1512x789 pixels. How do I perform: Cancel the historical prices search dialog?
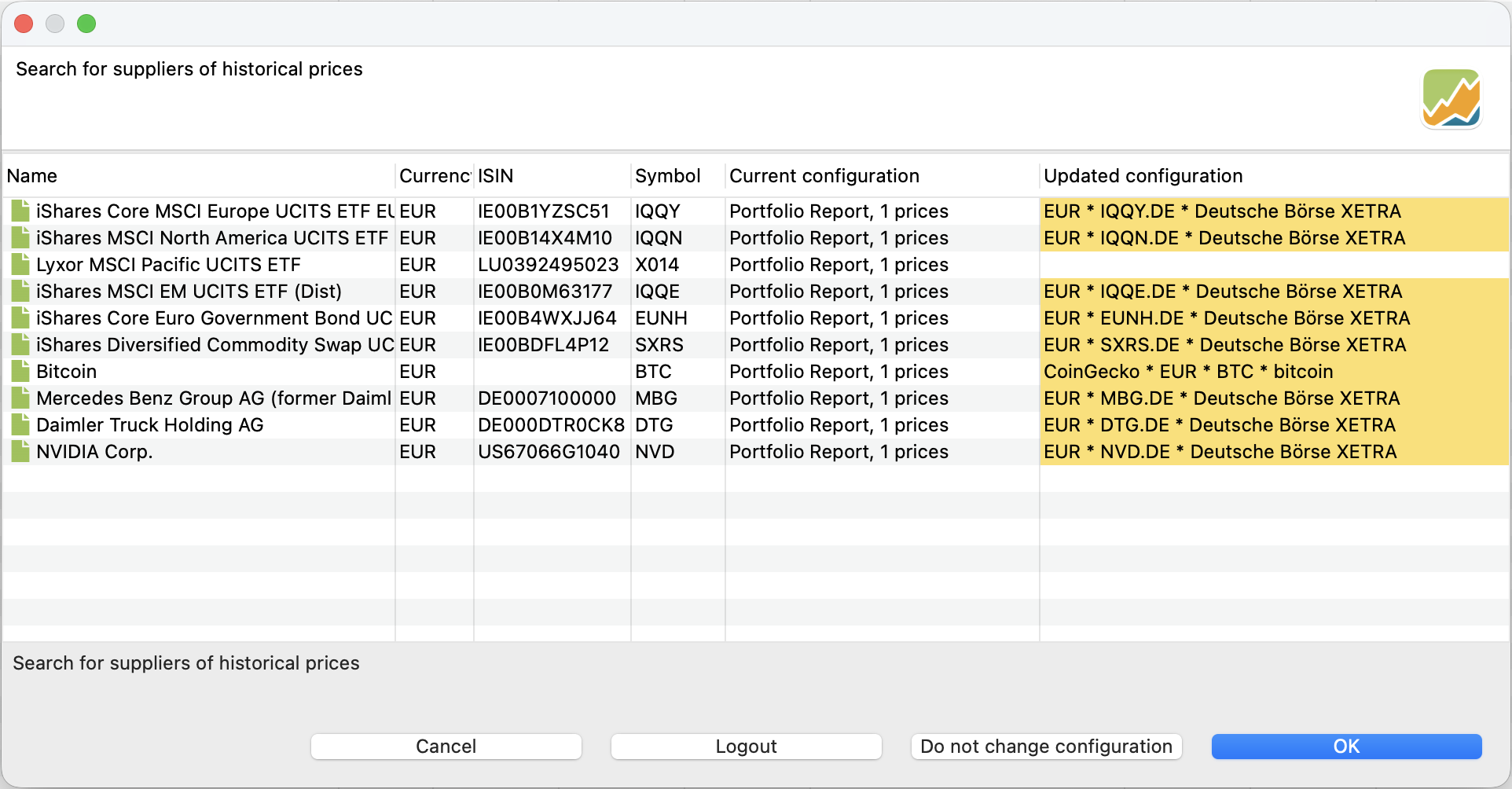click(446, 747)
